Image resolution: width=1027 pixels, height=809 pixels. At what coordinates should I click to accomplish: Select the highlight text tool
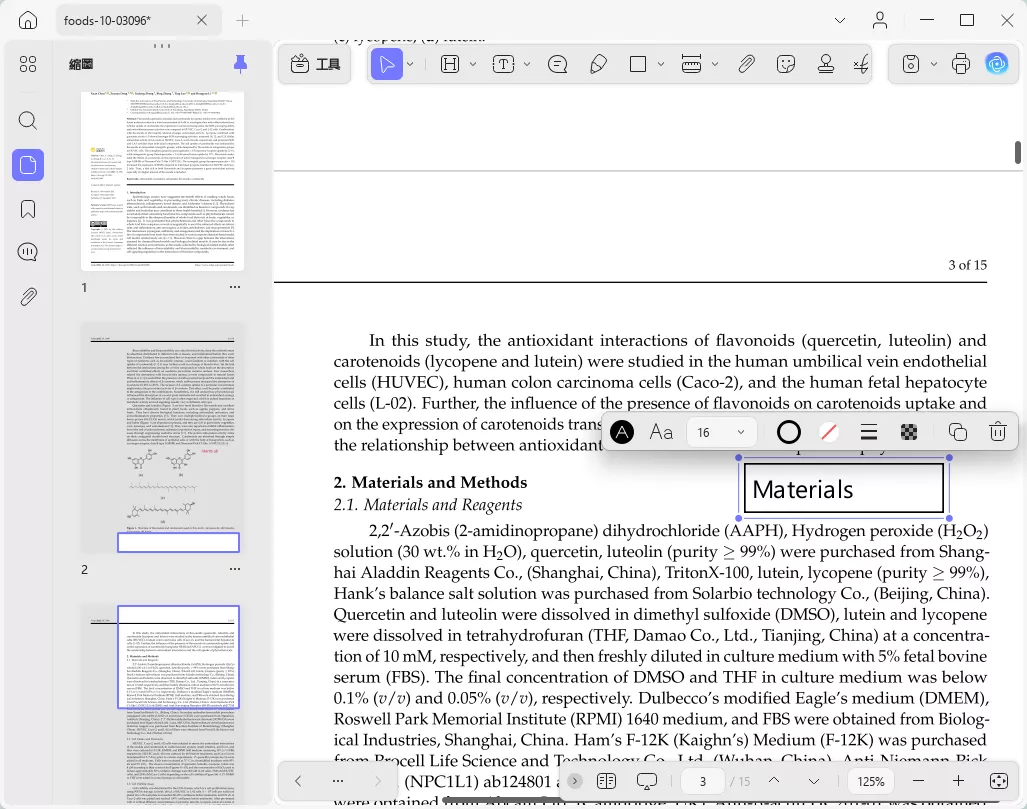(450, 64)
